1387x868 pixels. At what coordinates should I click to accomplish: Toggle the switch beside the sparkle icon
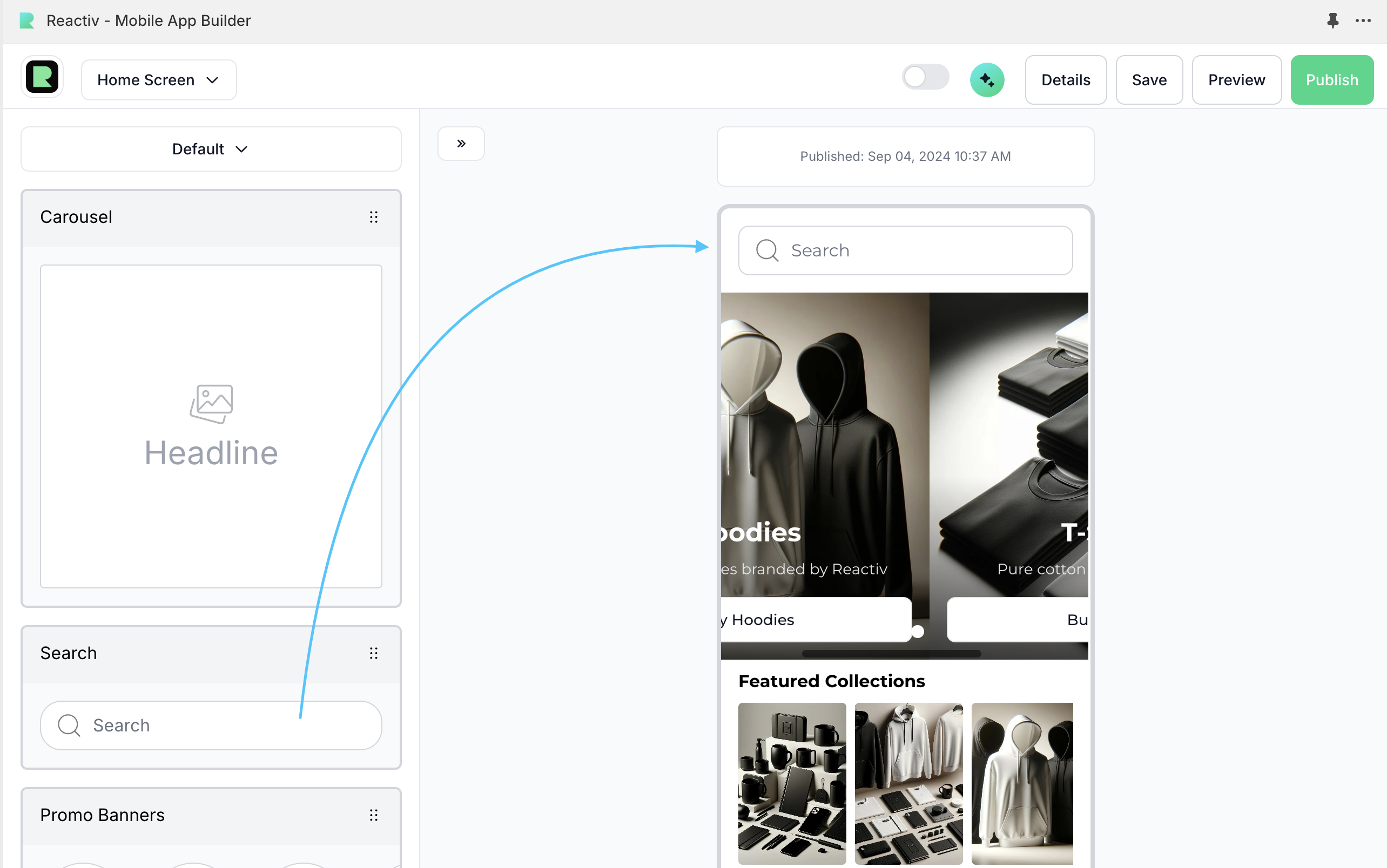click(925, 78)
